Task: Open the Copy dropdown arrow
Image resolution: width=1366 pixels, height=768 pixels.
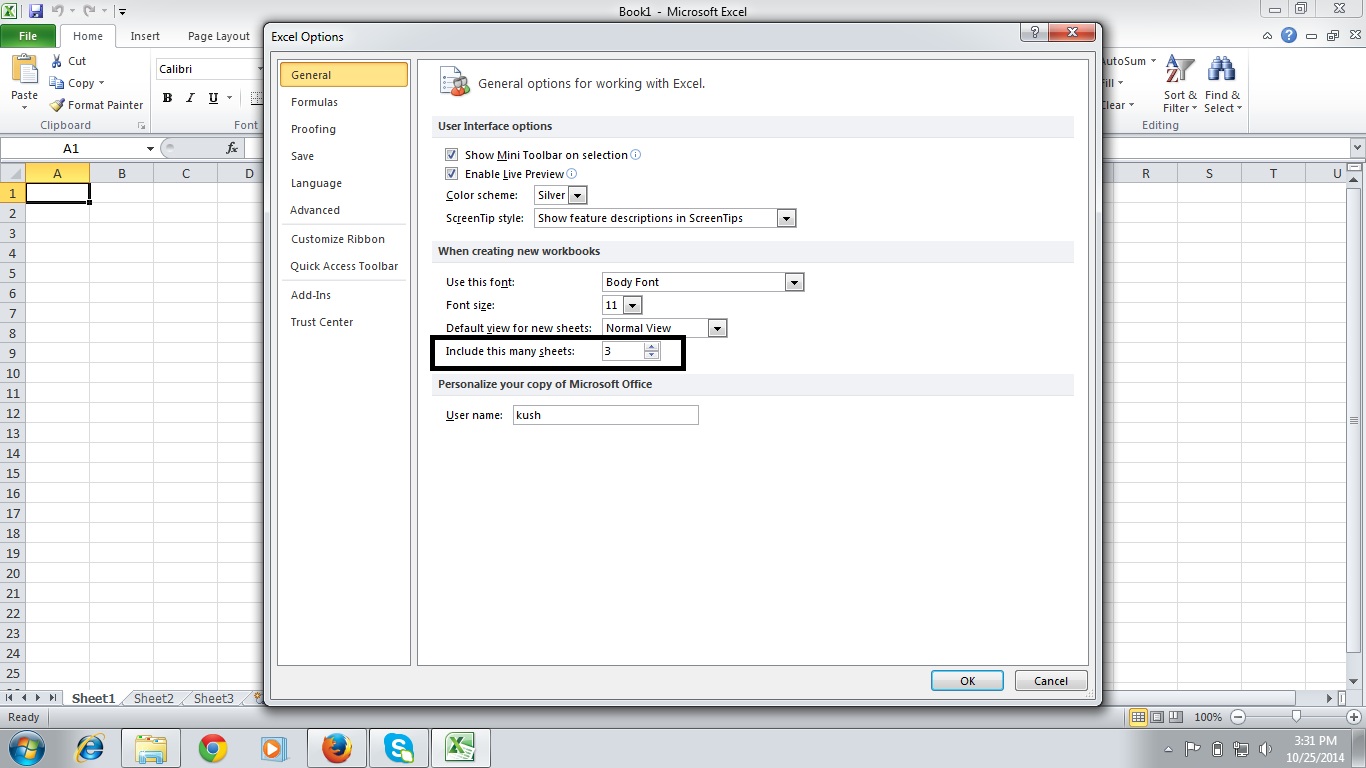Action: (101, 84)
